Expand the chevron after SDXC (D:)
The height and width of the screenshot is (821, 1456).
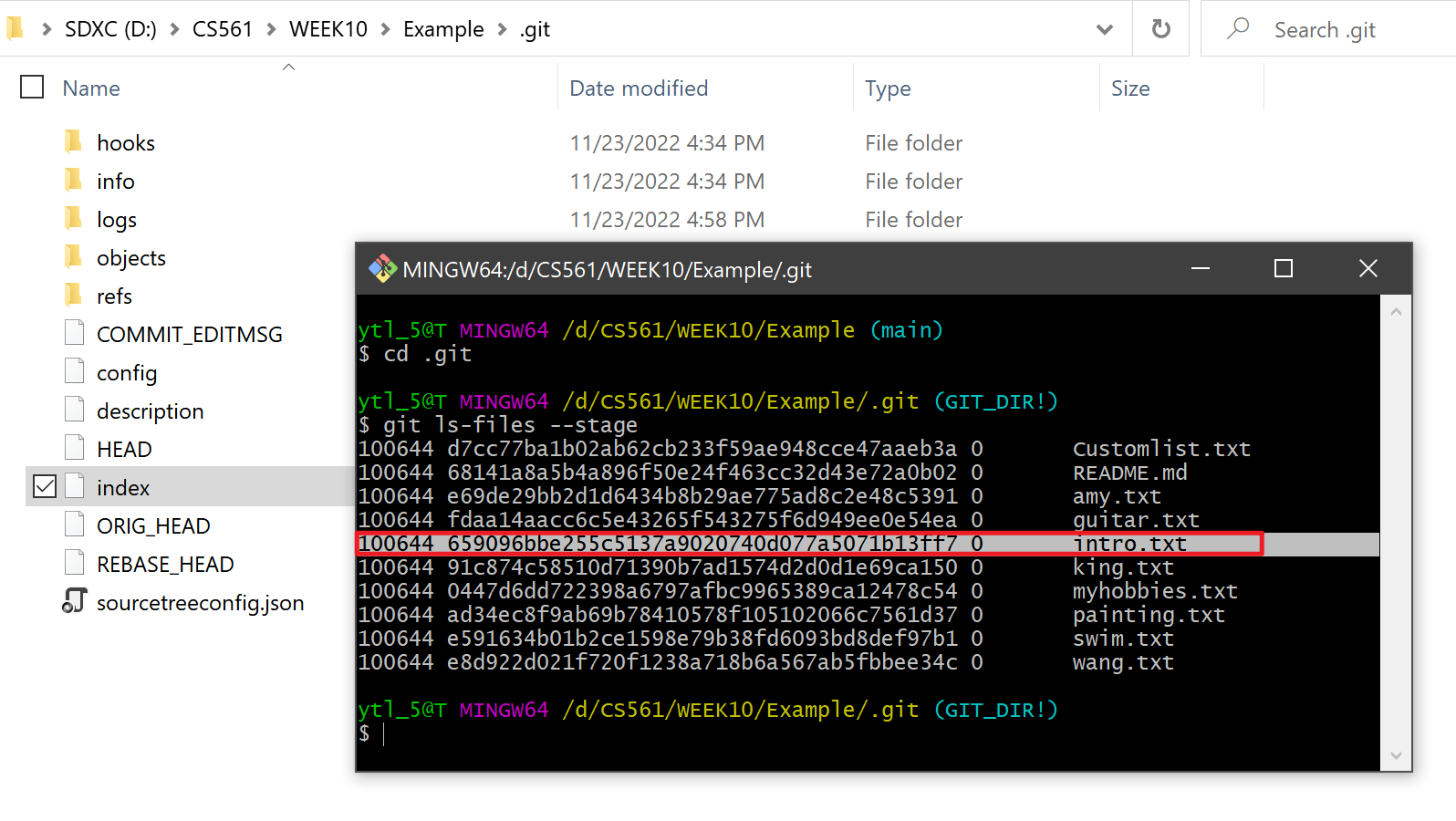click(x=174, y=29)
